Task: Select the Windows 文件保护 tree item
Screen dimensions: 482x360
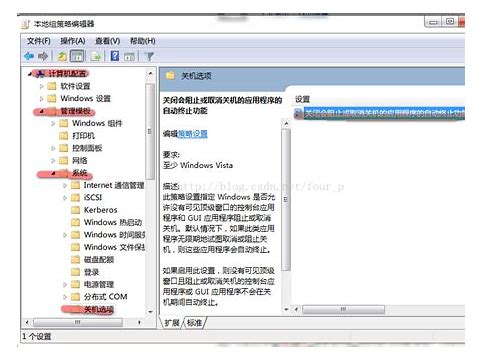Action: pyautogui.click(x=114, y=247)
